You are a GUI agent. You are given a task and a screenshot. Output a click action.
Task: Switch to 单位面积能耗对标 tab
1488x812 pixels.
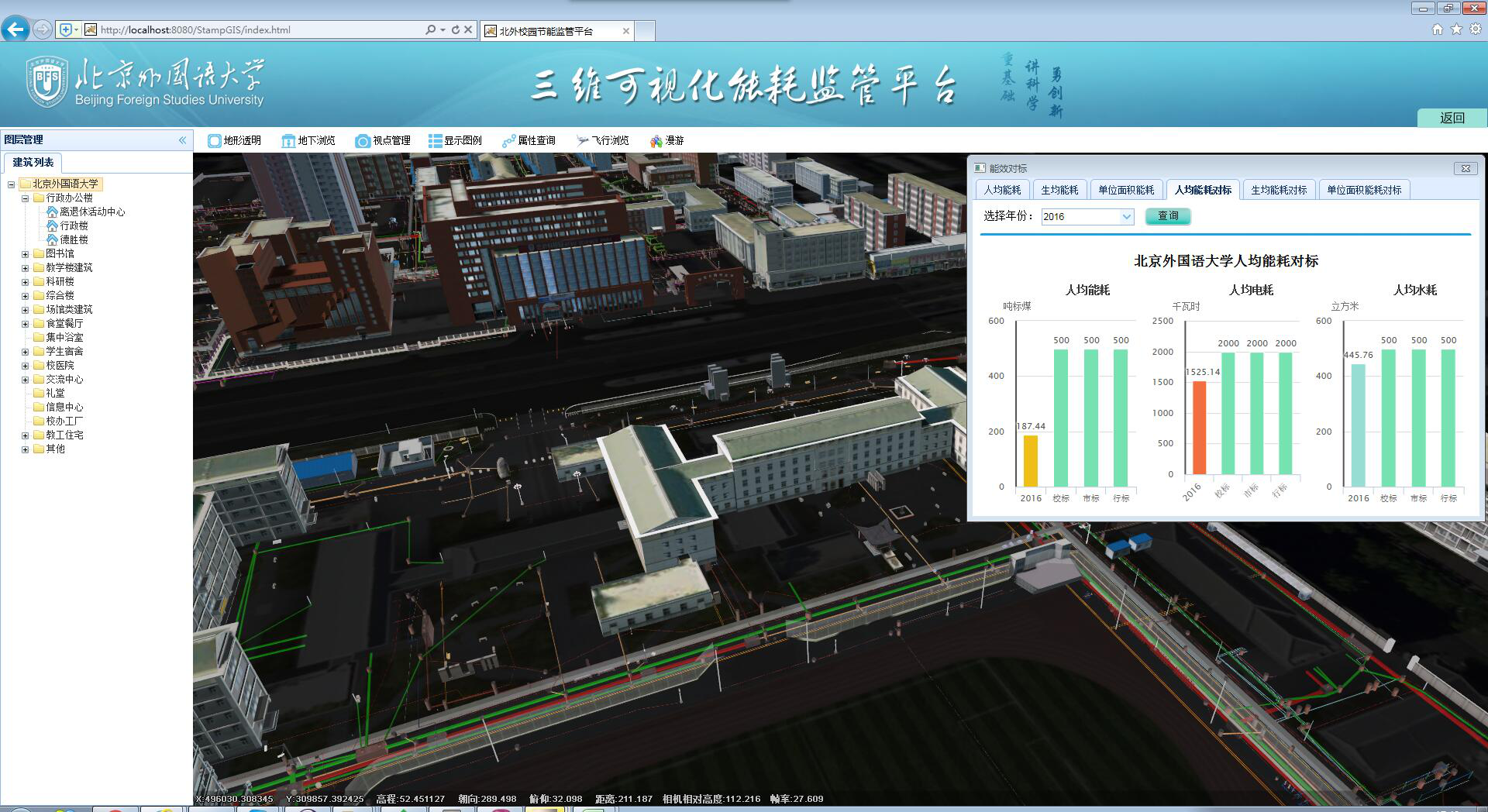(1364, 190)
